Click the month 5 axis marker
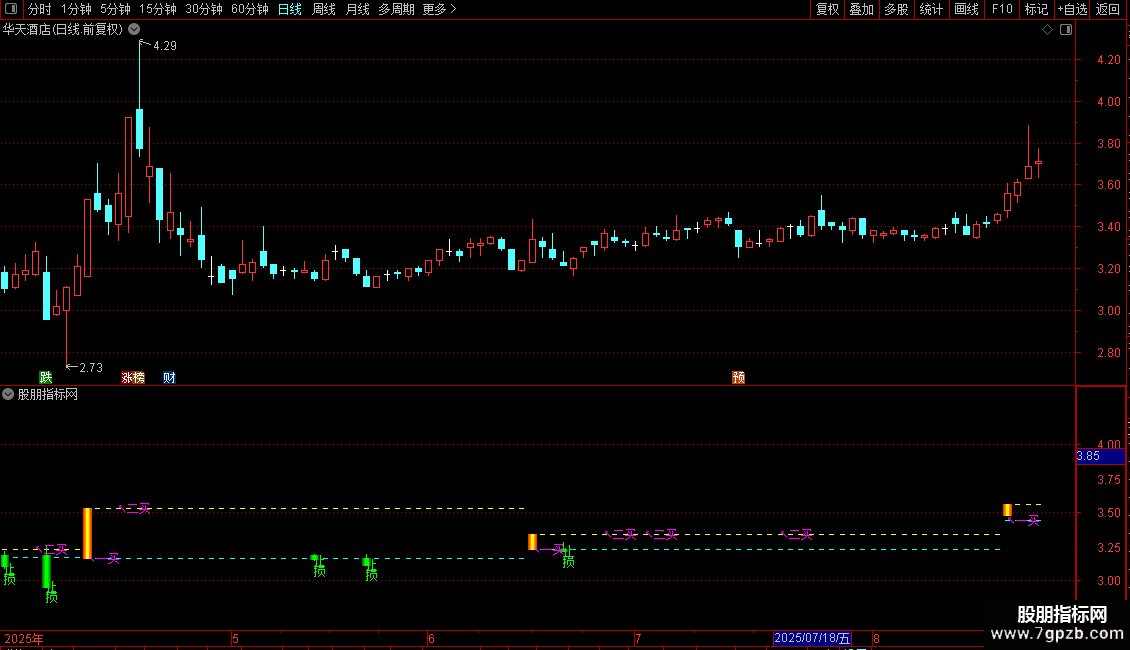 coord(235,638)
